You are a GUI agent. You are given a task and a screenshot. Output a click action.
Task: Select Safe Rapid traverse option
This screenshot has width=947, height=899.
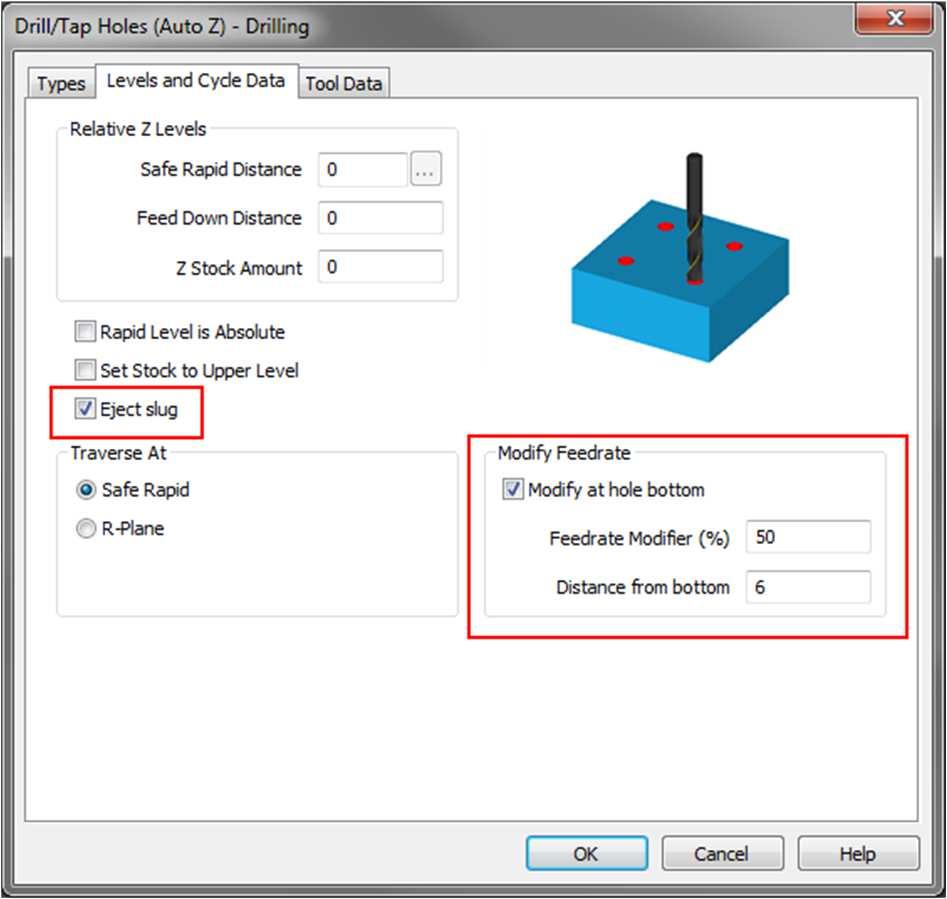(86, 490)
